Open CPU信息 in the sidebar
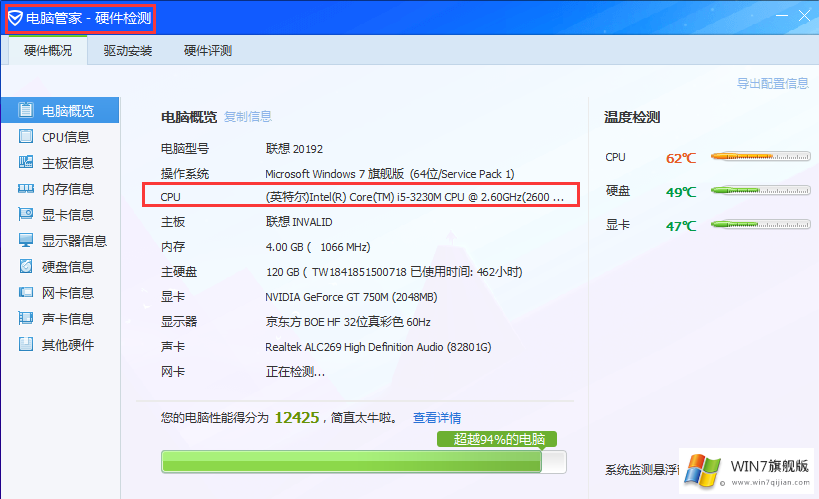 [60, 136]
